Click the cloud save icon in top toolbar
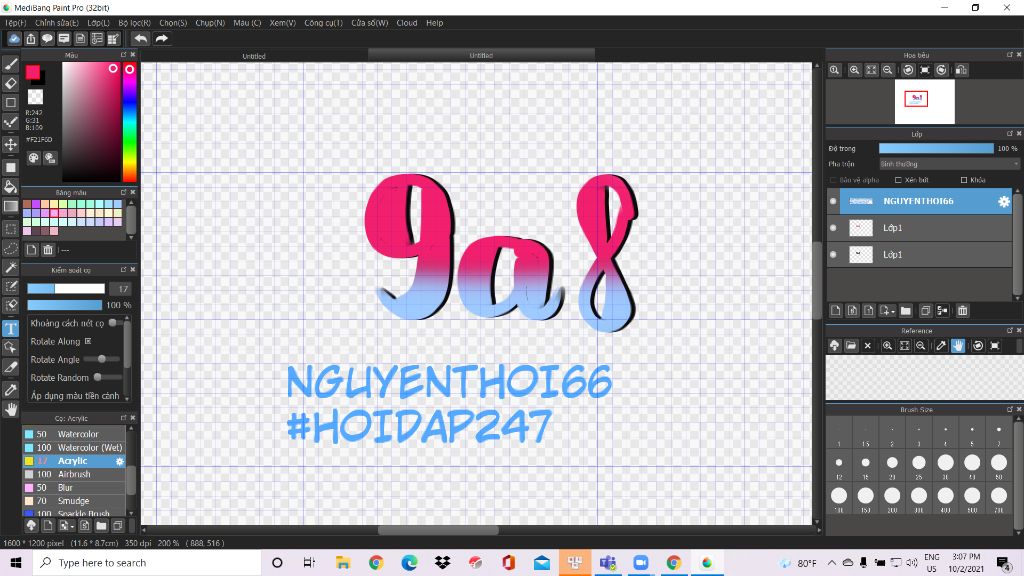 point(14,39)
